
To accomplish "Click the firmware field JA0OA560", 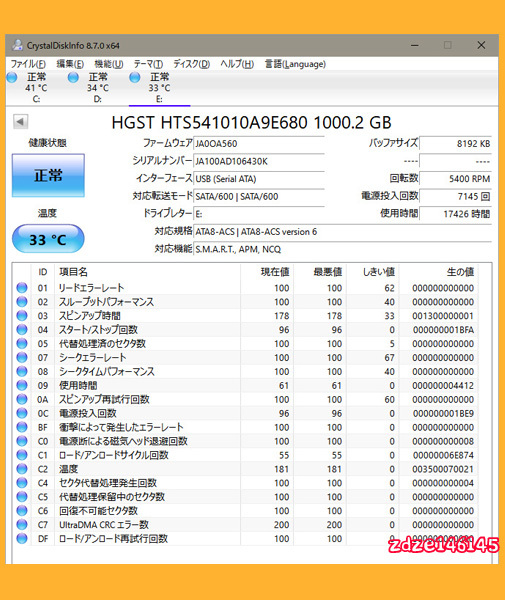I will tap(259, 143).
